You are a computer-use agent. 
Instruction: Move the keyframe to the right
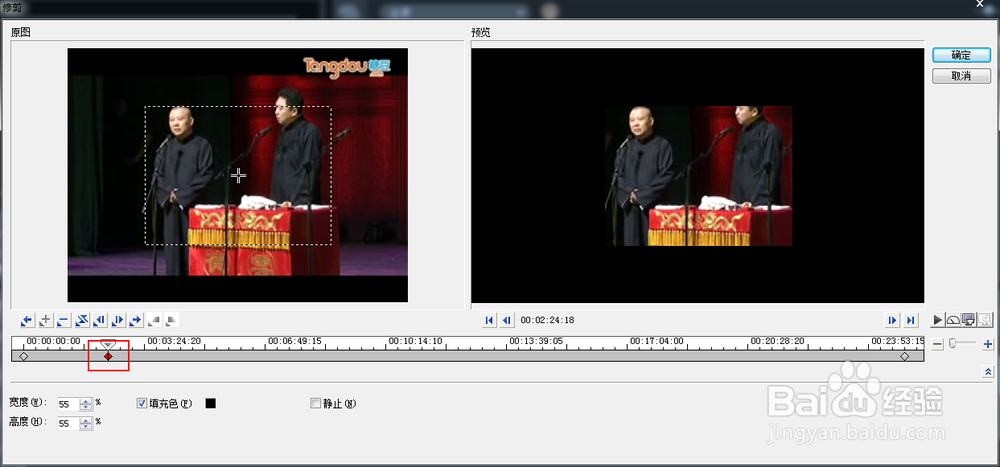[x=118, y=320]
